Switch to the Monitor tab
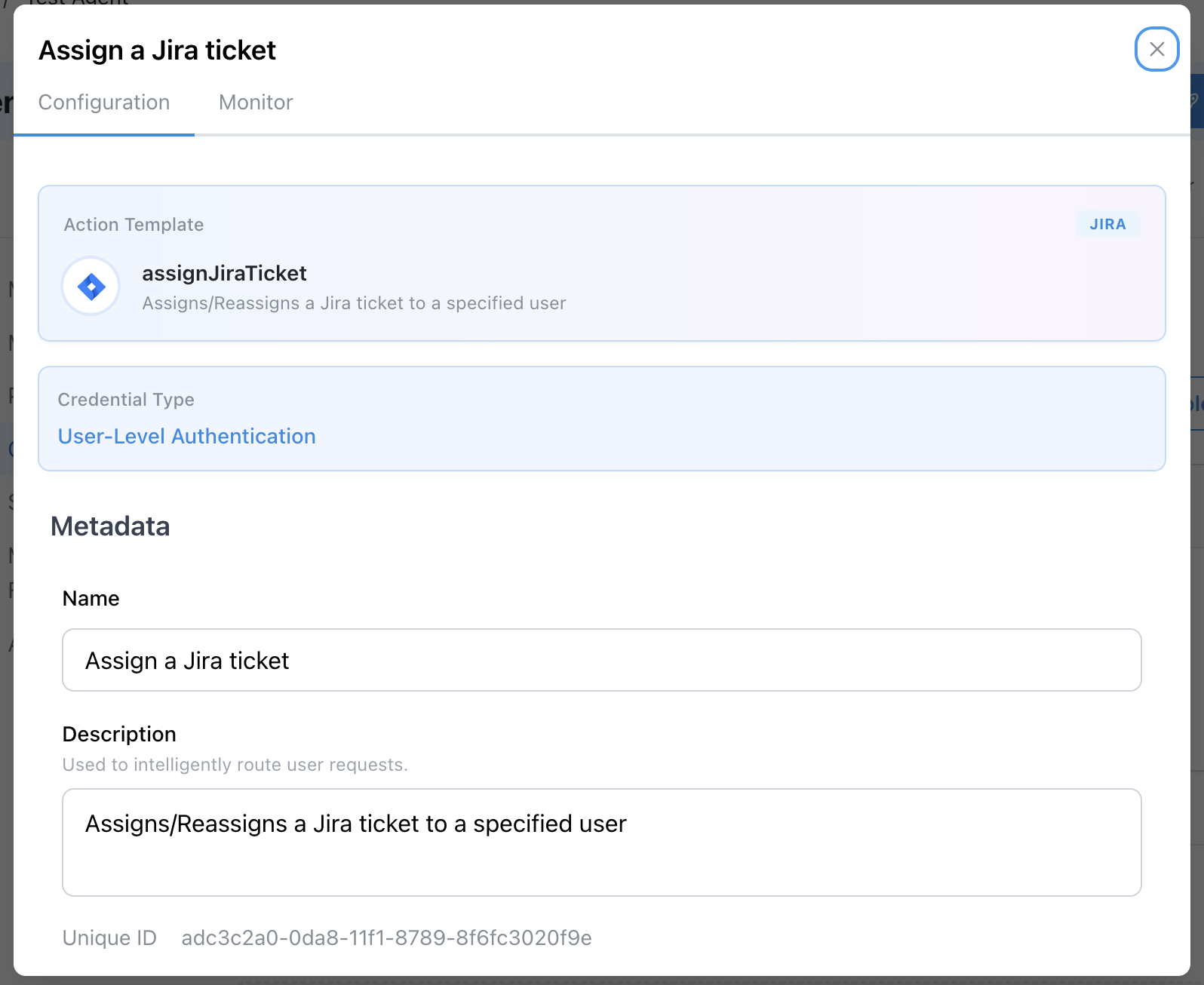Viewport: 1204px width, 985px height. click(256, 103)
